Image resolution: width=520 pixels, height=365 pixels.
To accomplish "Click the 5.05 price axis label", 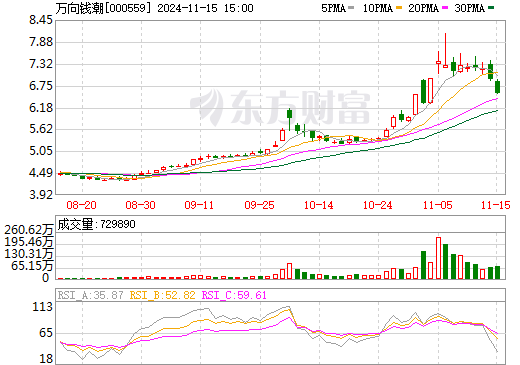I will tap(41, 151).
